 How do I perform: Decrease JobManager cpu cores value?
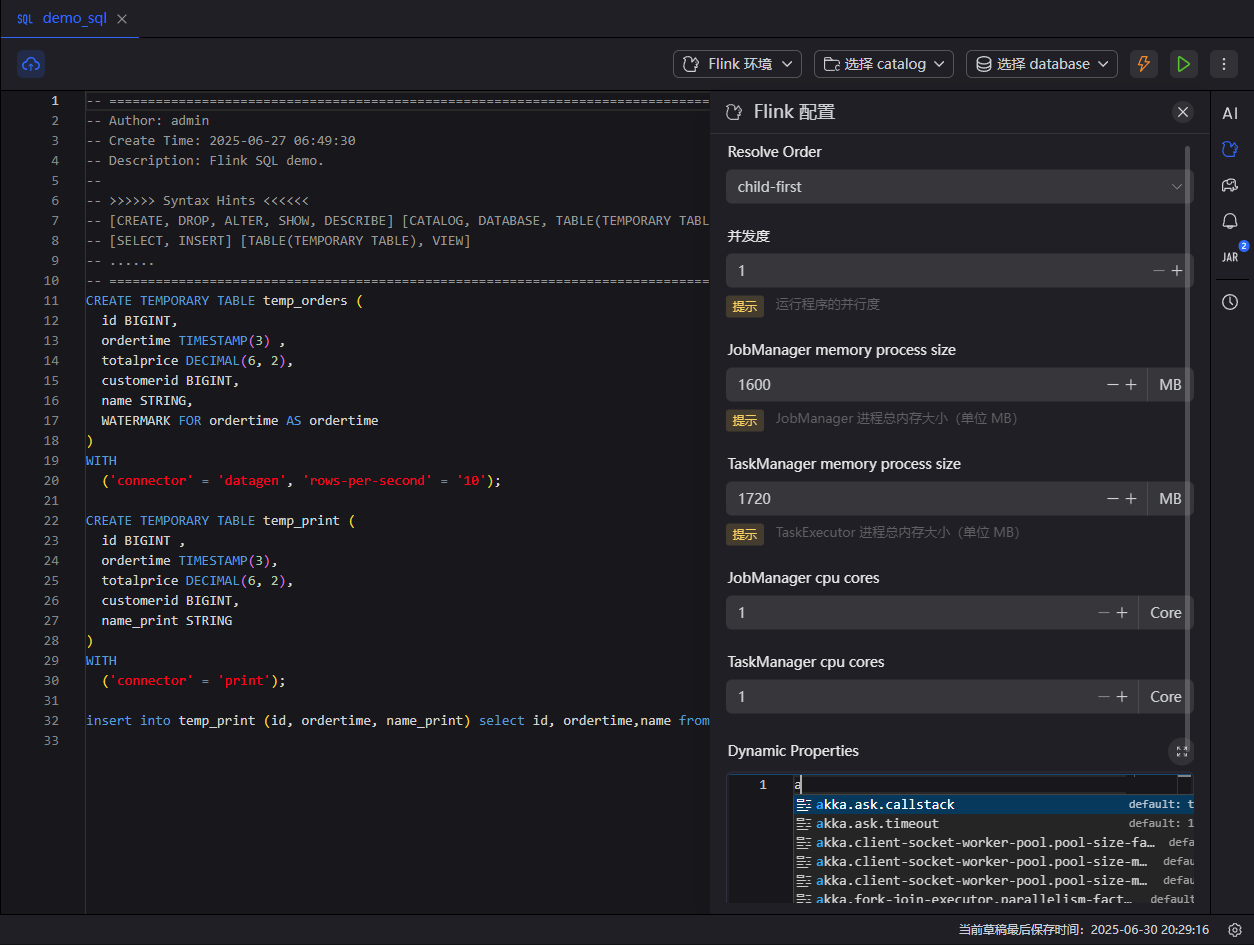pyautogui.click(x=1104, y=613)
